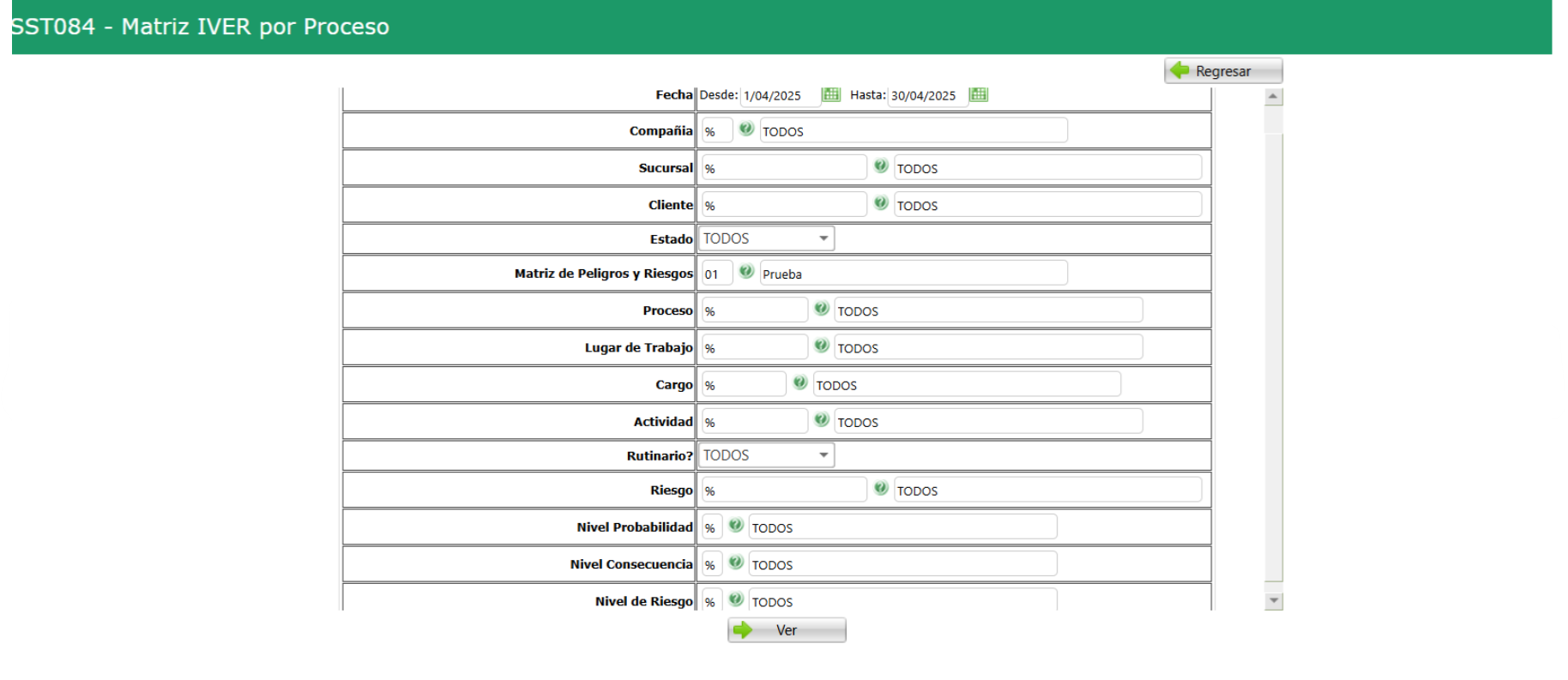Click the Desde date input field
The image size is (1568, 680).
779,96
